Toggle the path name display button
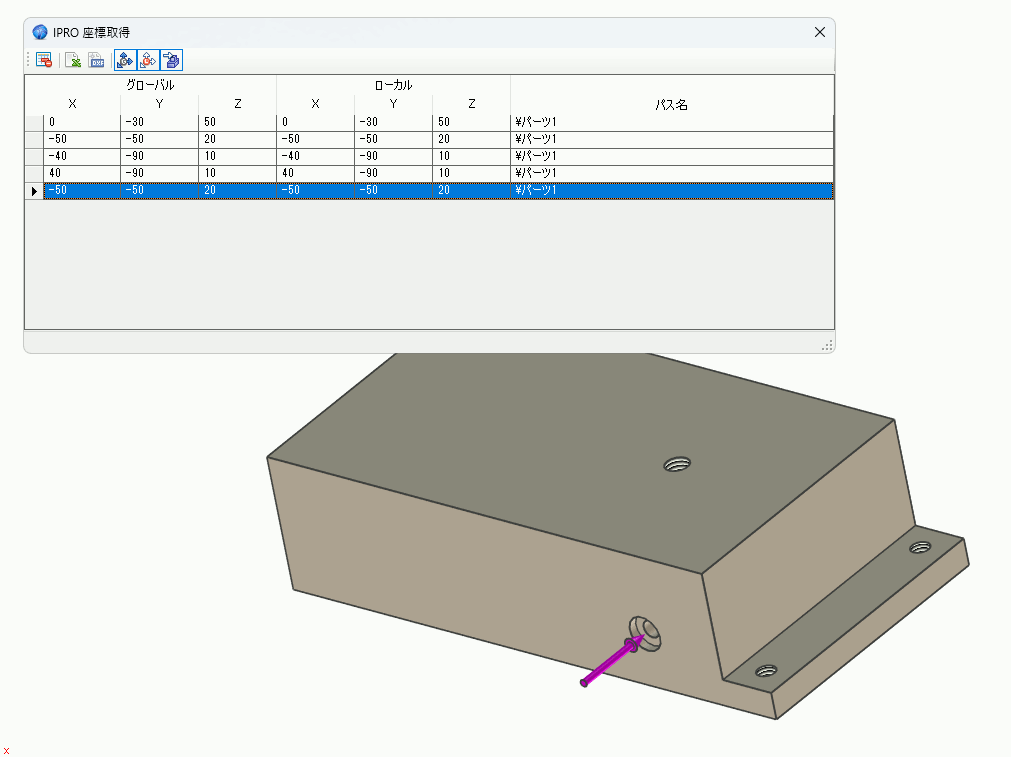 171,60
